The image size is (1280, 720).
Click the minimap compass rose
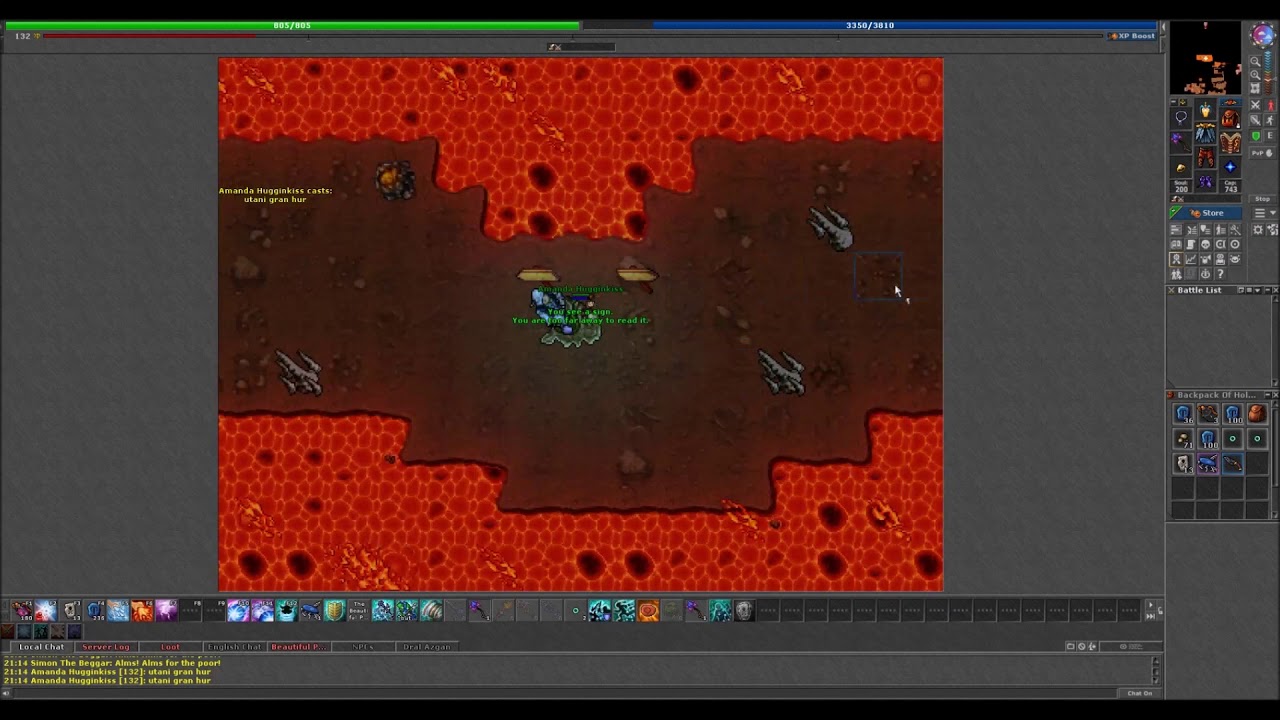[1263, 35]
